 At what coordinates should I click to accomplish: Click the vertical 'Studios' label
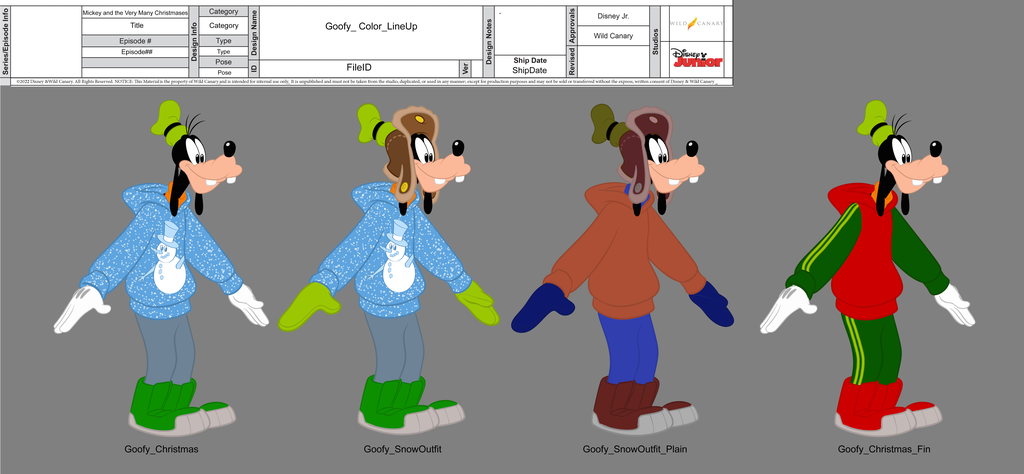click(655, 42)
